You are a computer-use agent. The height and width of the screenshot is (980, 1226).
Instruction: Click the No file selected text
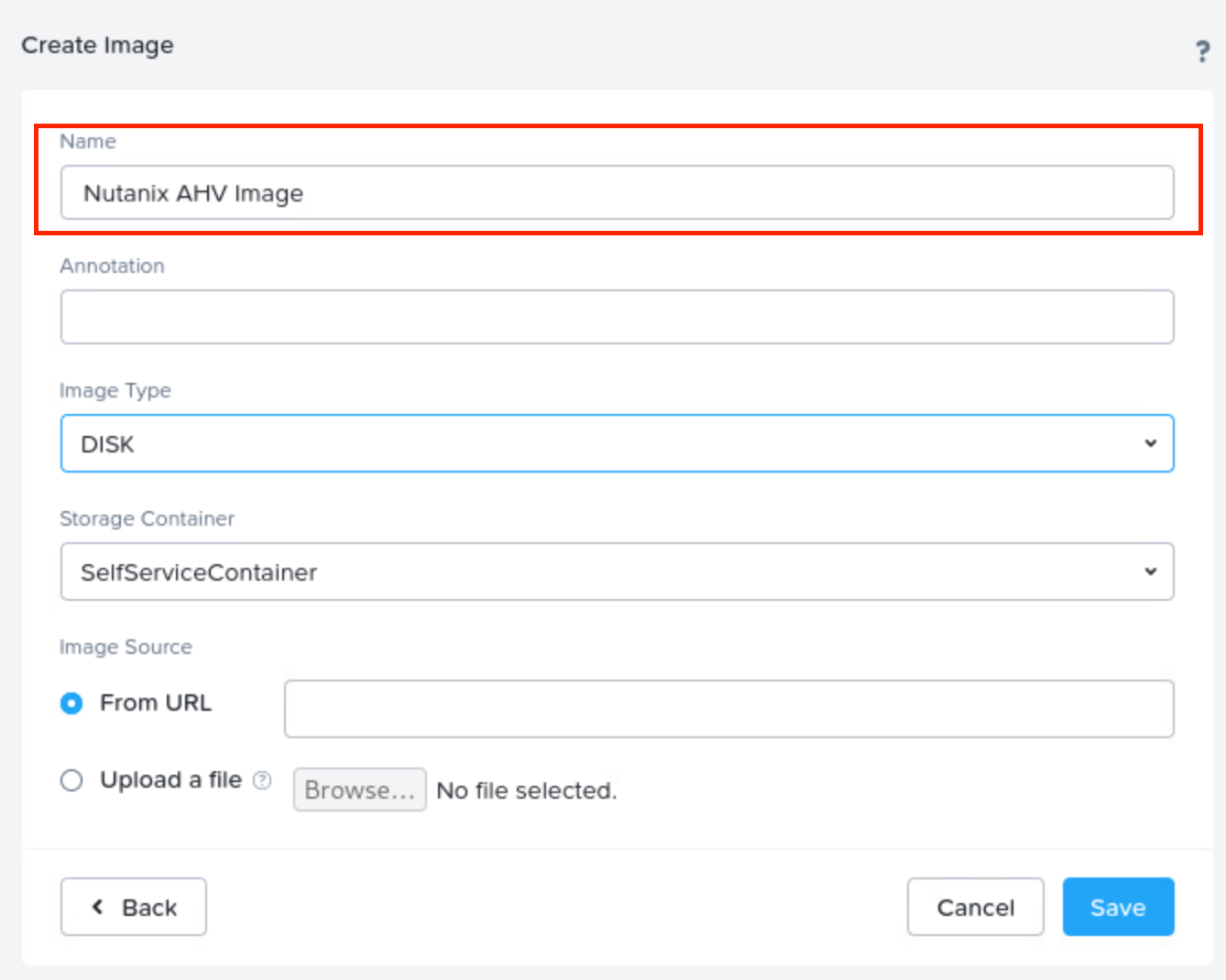pyautogui.click(x=527, y=789)
